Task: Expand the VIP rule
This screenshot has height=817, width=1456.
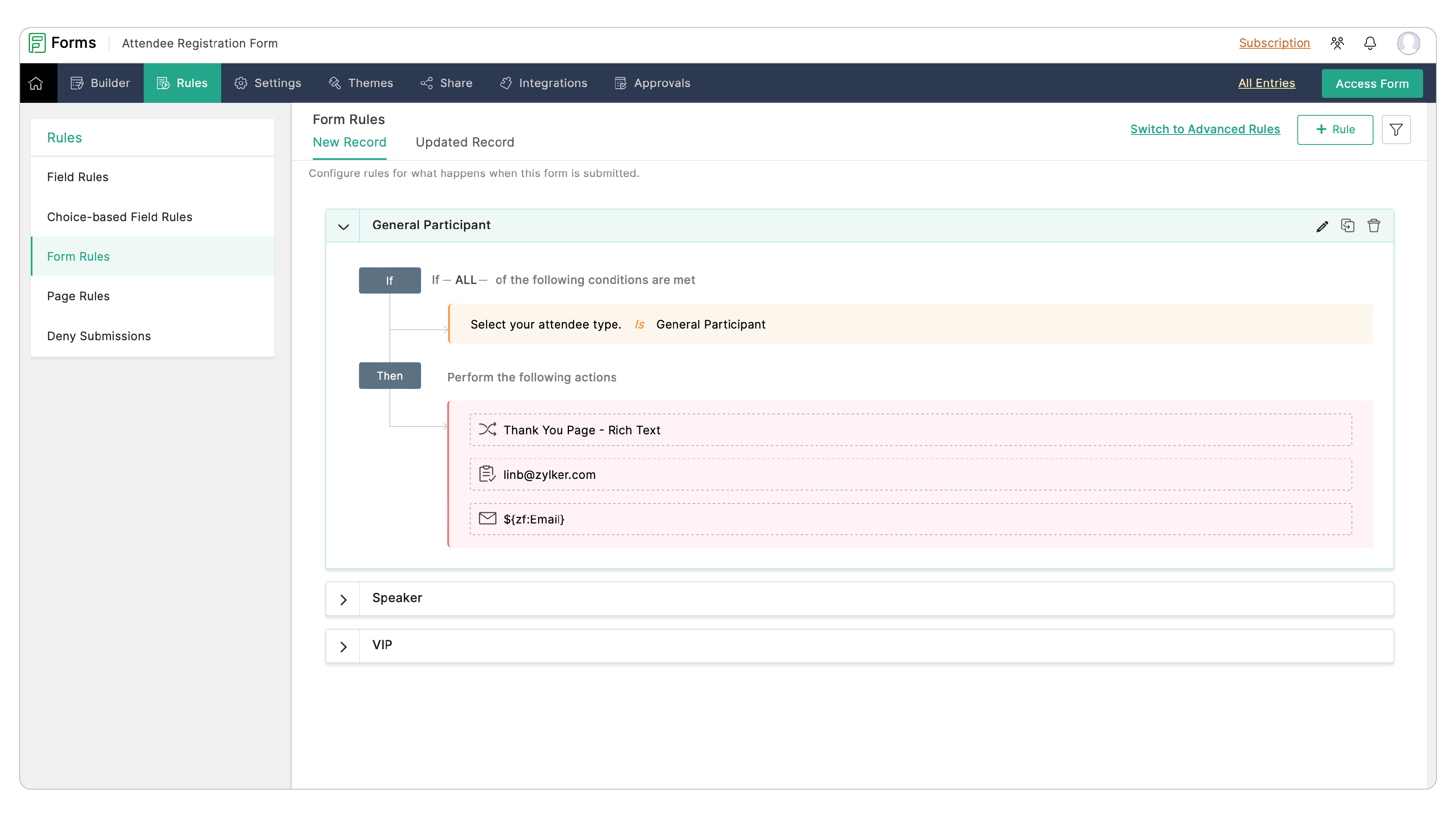Action: pos(343,646)
